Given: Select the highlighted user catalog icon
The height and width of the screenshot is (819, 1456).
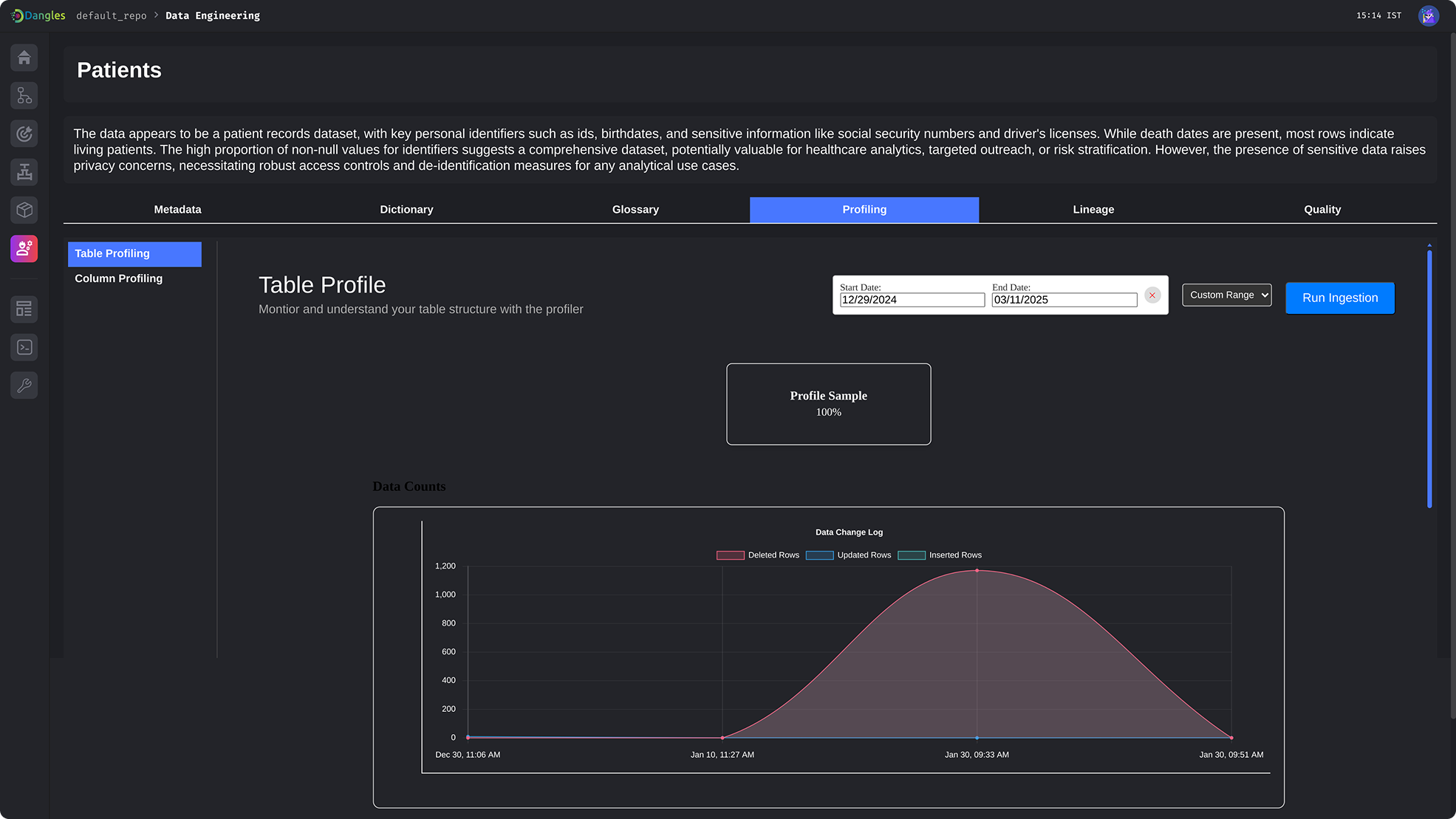Looking at the screenshot, I should (x=24, y=249).
